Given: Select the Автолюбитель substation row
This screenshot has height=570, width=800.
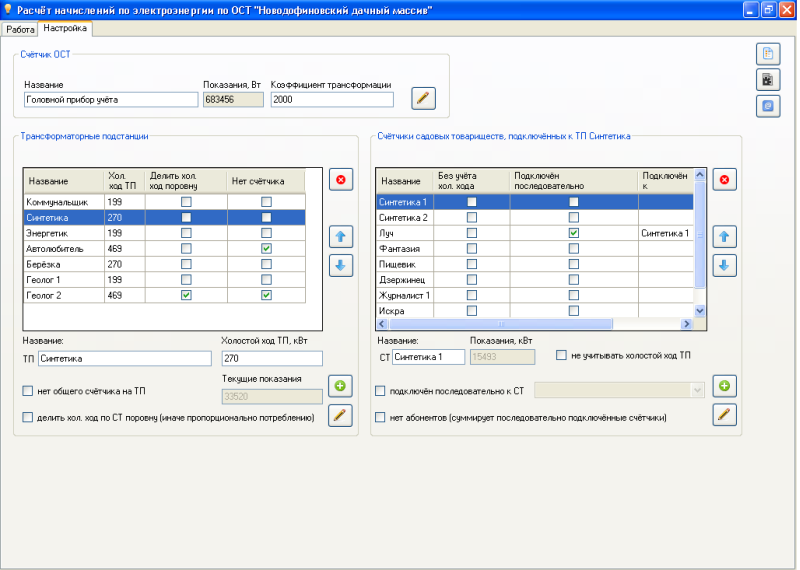Looking at the screenshot, I should (164, 249).
